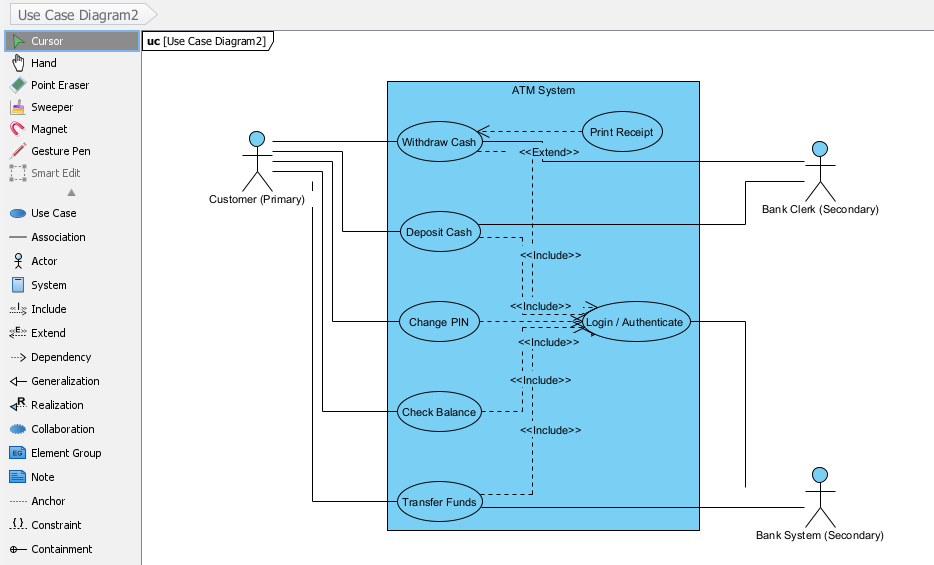Select the Cursor tool
This screenshot has width=934, height=565.
72,41
